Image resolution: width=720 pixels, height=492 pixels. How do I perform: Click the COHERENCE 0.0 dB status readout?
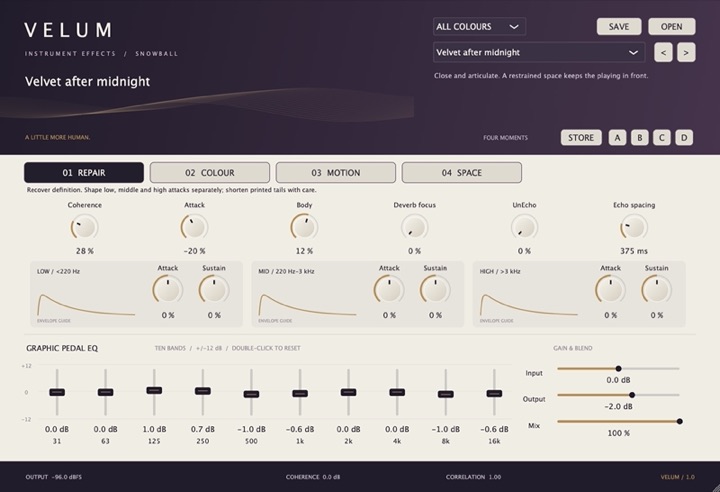[313, 477]
